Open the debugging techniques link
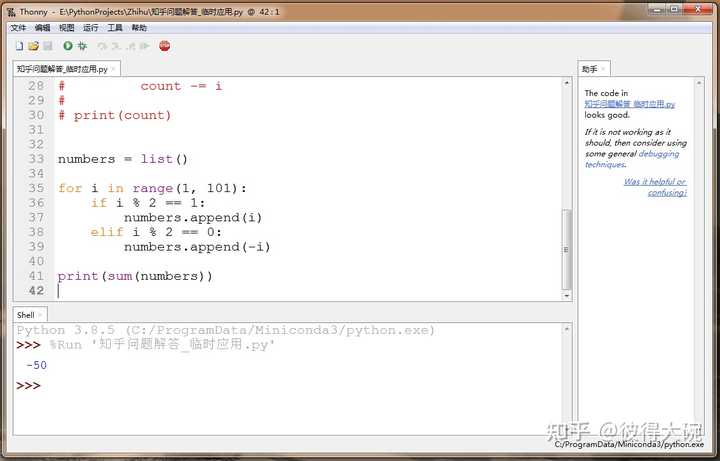720x461 pixels. click(x=632, y=159)
